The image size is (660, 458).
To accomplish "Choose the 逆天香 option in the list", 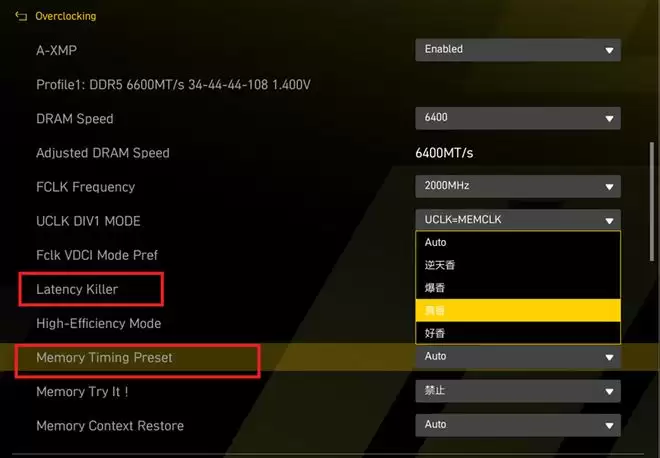I will pos(518,265).
